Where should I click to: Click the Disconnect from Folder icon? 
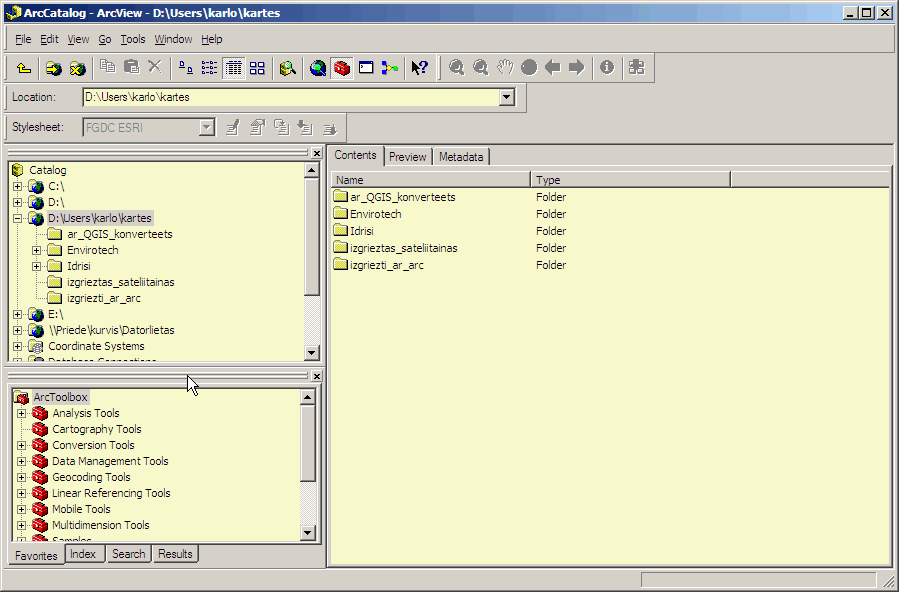77,68
